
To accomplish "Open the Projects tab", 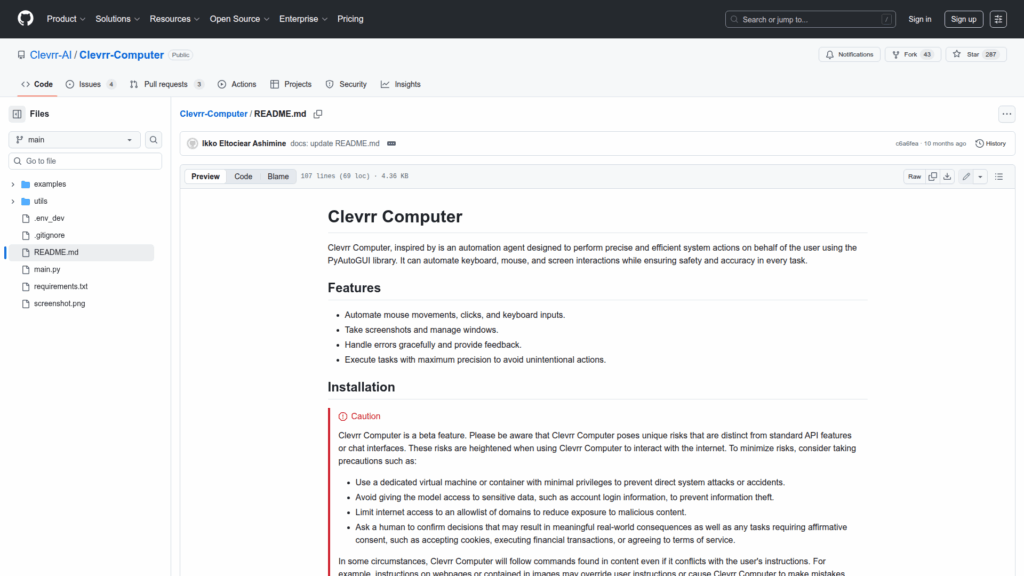I will coord(291,84).
